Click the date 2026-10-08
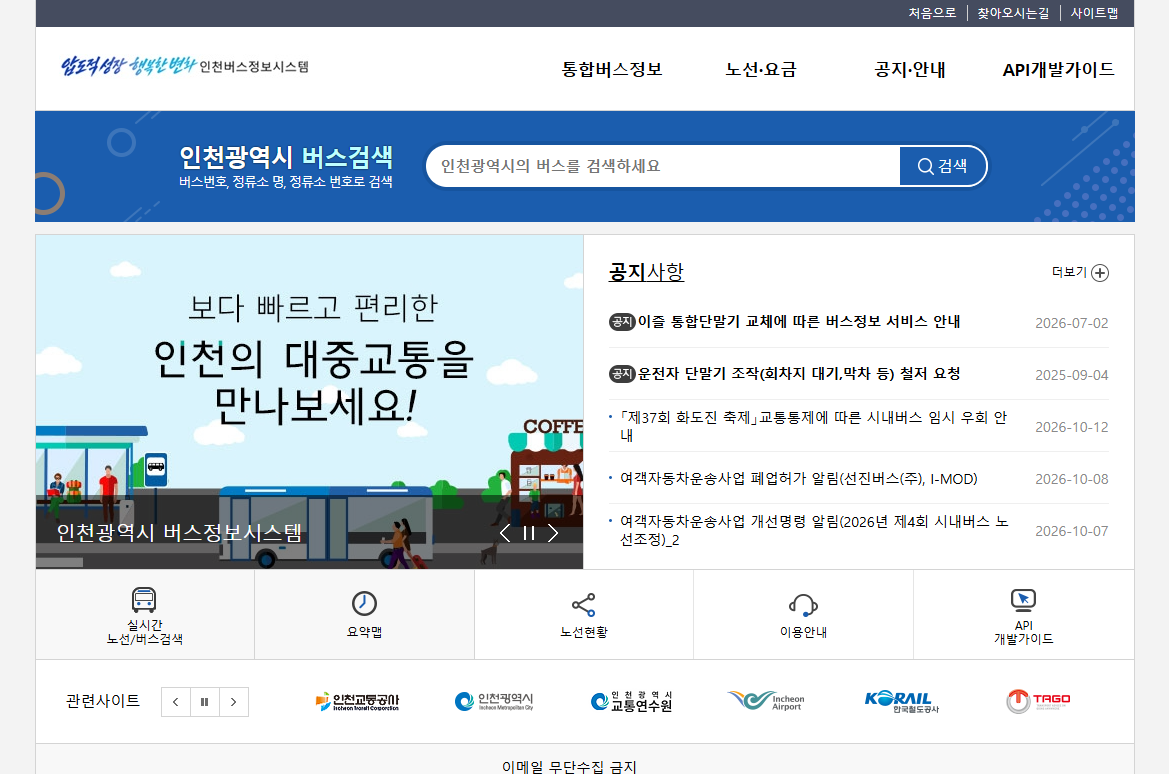Image resolution: width=1169 pixels, height=774 pixels. coord(1071,479)
